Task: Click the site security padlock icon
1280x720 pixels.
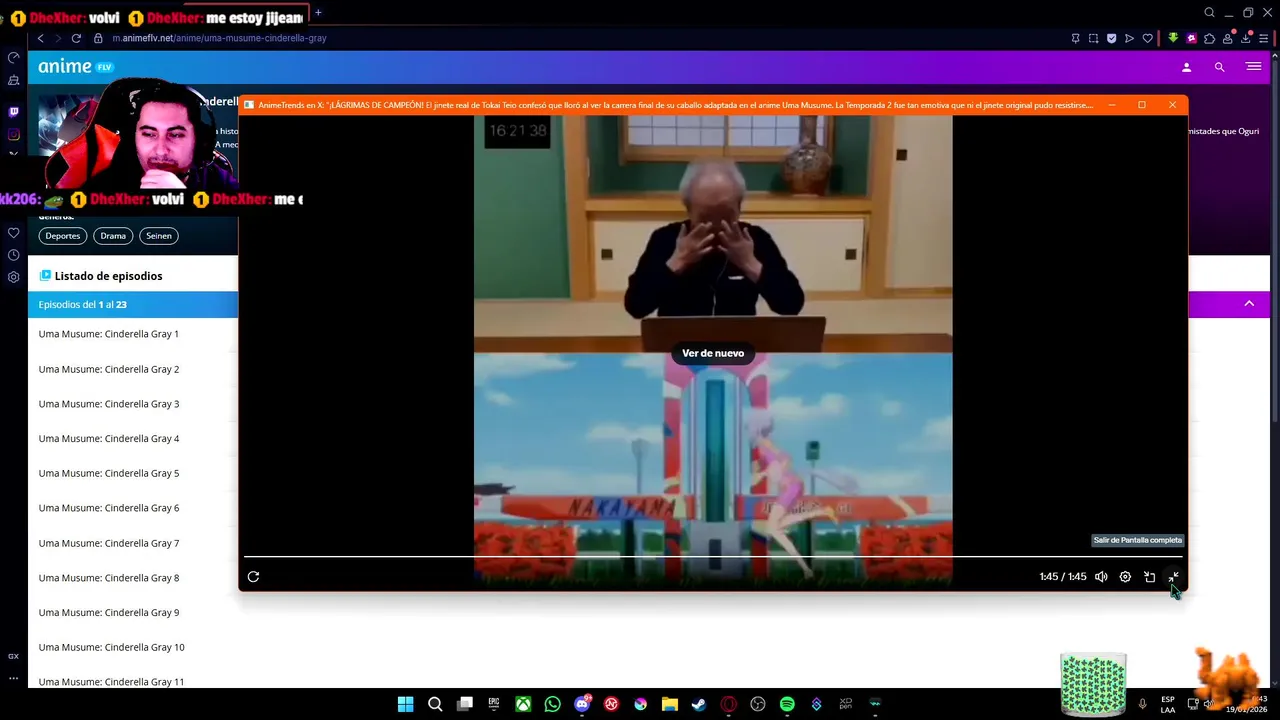Action: click(x=98, y=38)
